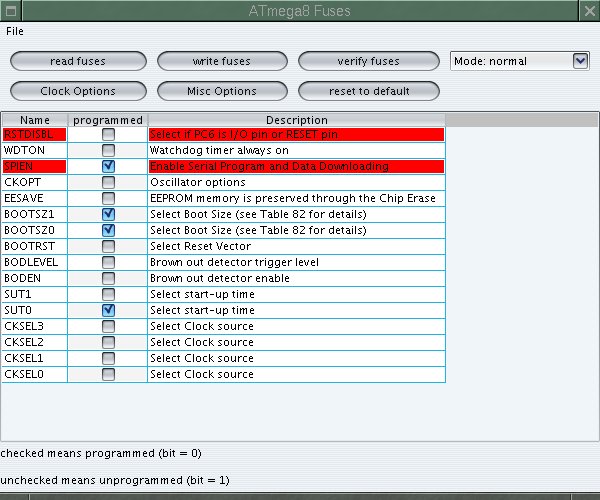
Task: Click 'Select Reset Vector' description
Action: [297, 246]
